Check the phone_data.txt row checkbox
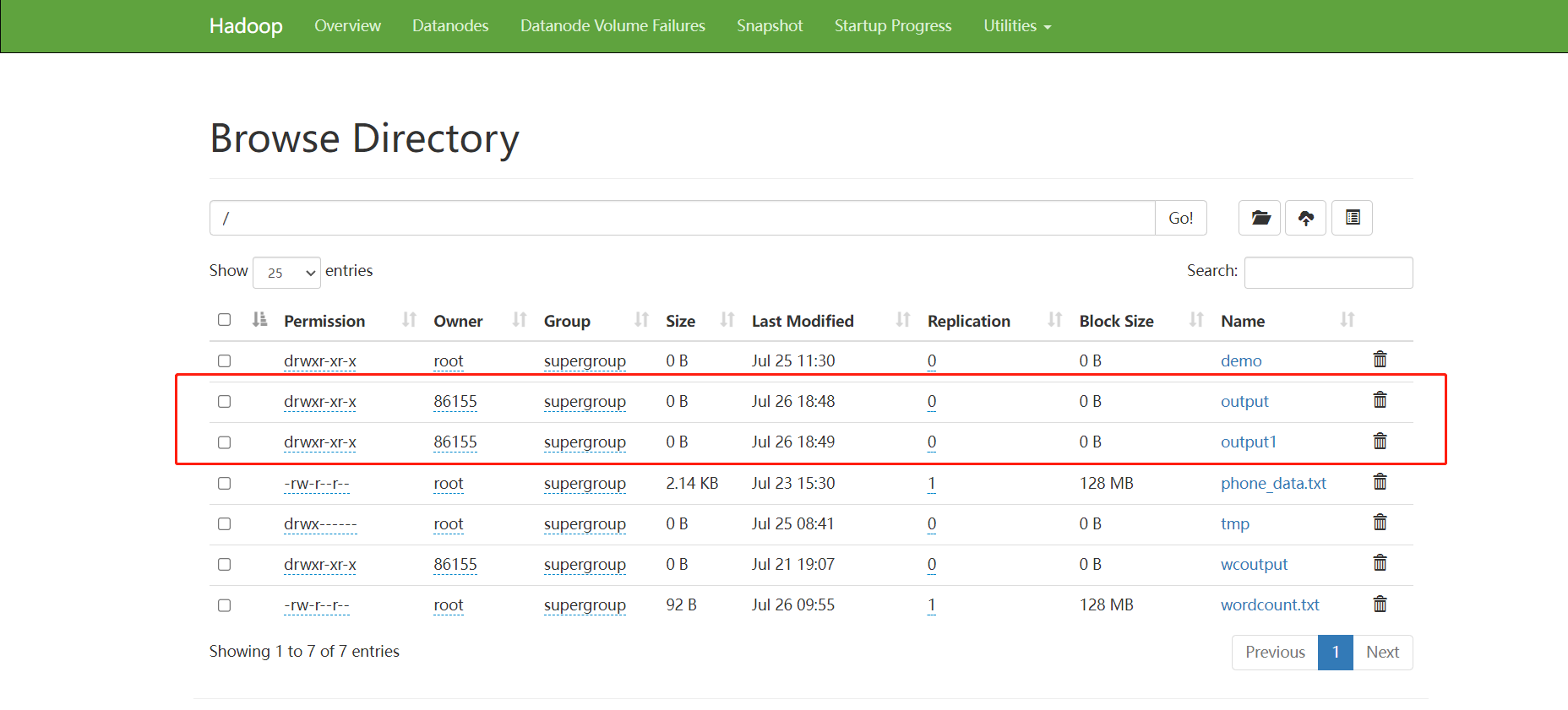Viewport: 1568px width, 710px height. tap(224, 483)
